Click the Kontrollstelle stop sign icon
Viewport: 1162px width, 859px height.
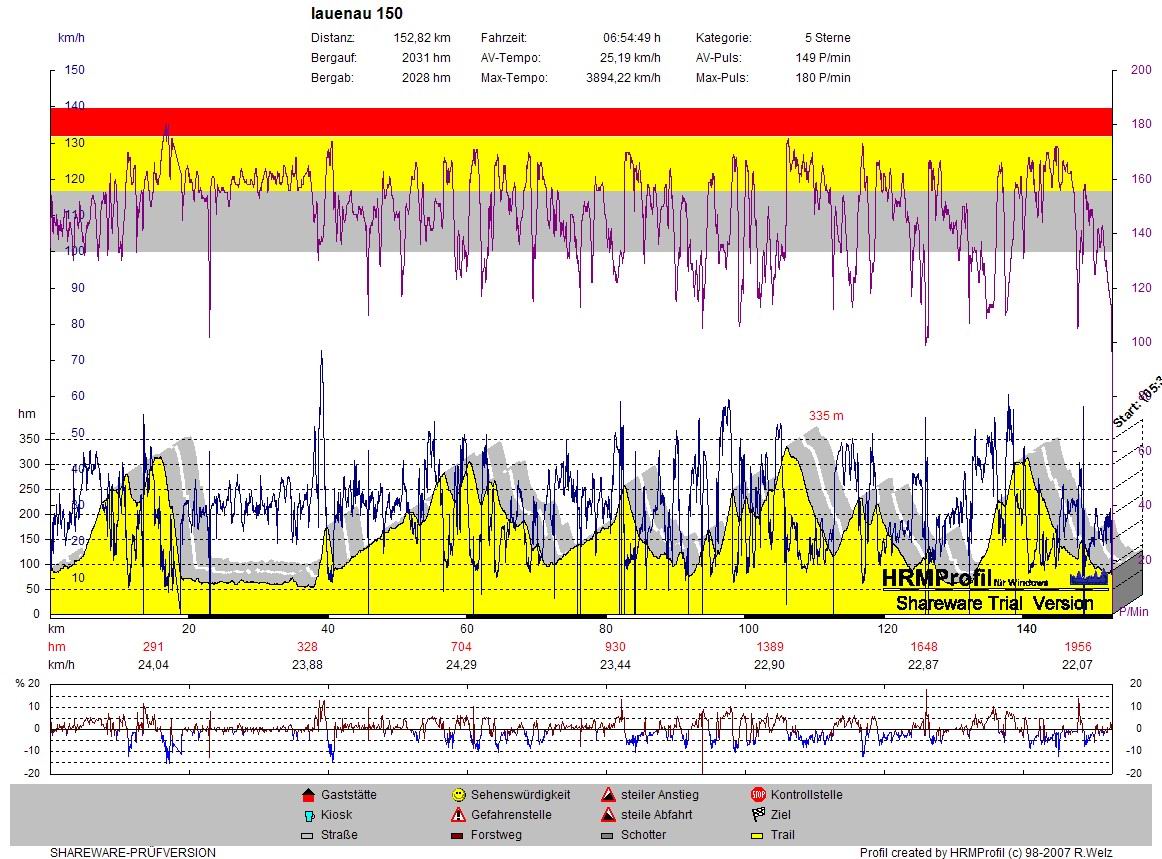point(757,795)
